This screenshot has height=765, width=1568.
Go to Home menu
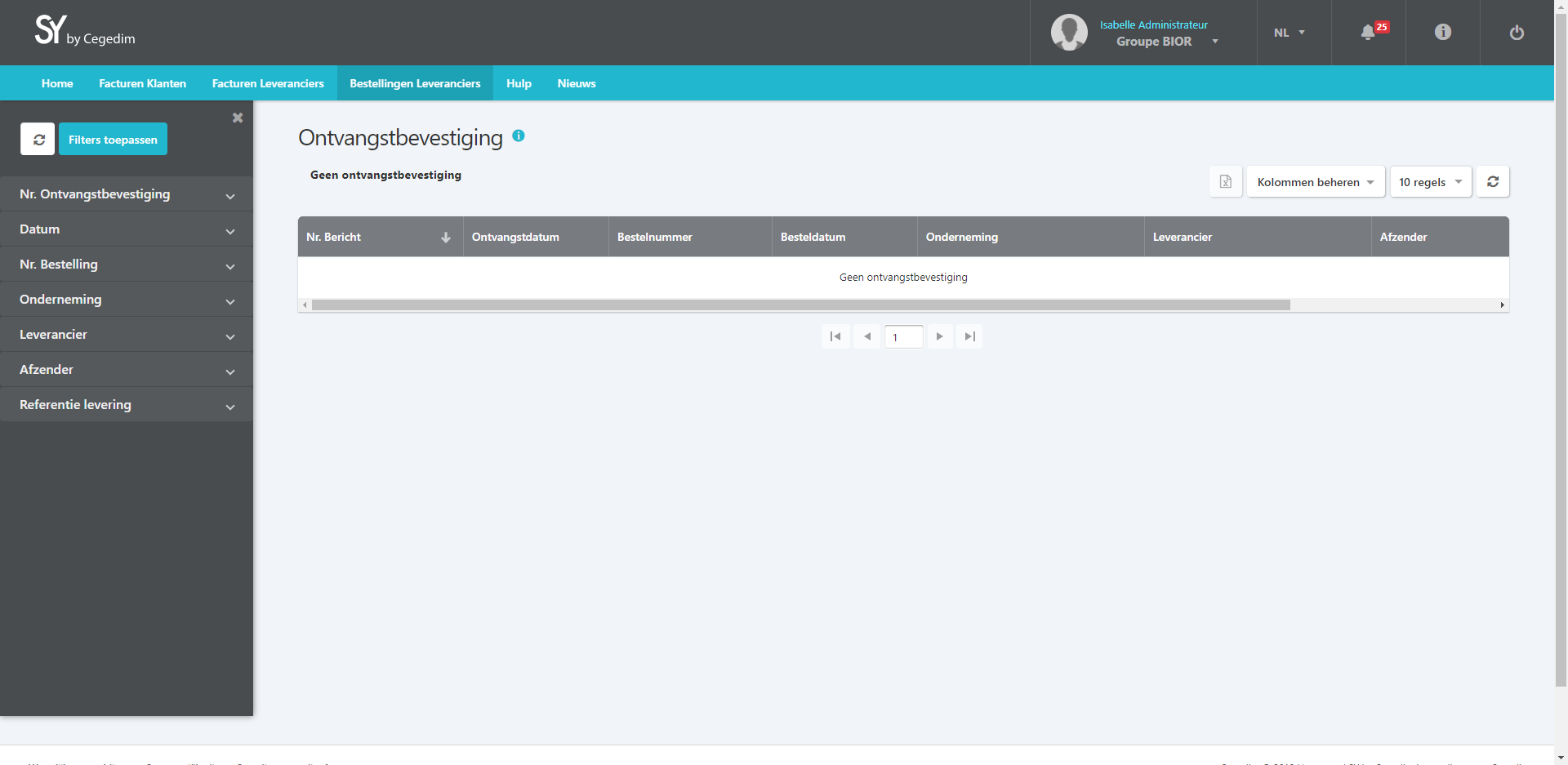[x=57, y=83]
